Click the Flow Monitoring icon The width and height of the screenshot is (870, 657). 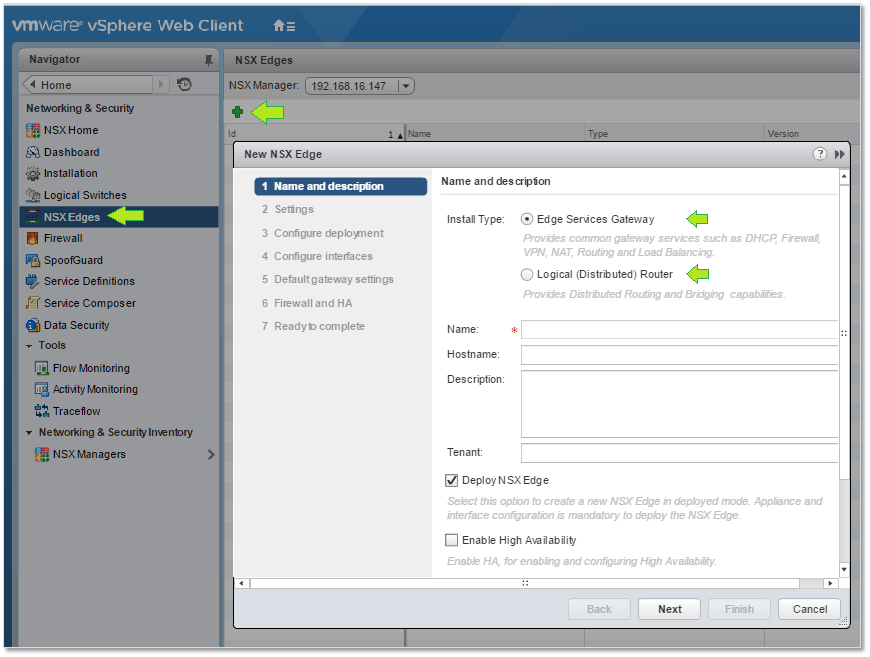click(x=42, y=368)
